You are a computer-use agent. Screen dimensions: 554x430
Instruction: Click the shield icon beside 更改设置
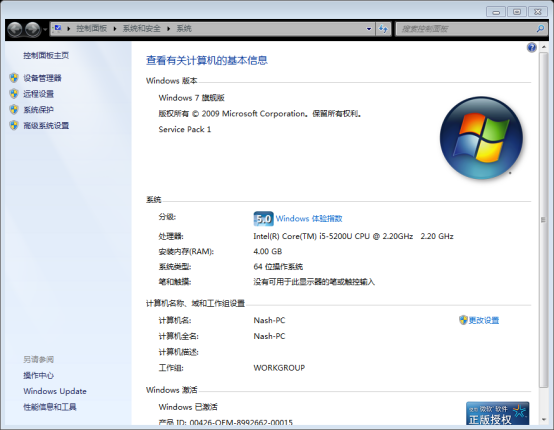tap(463, 320)
